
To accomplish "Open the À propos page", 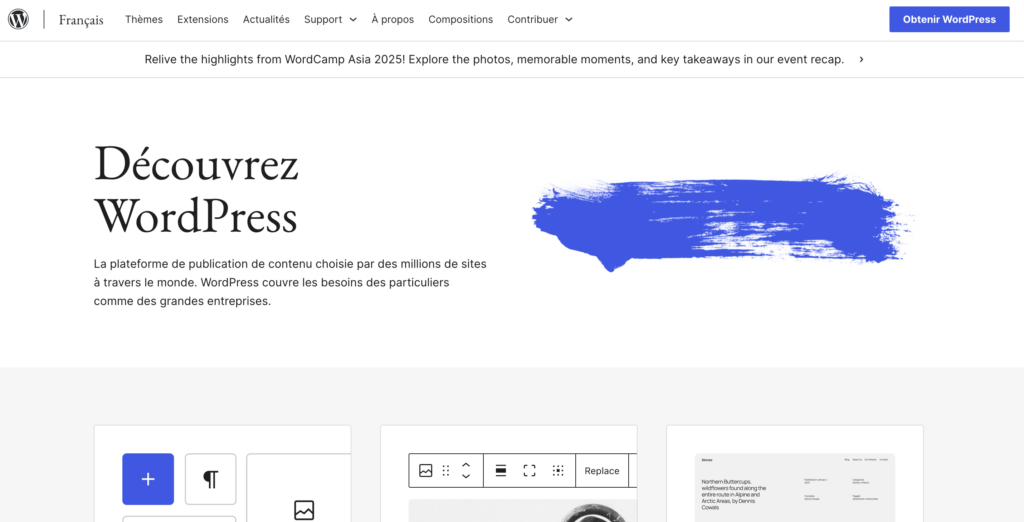I will click(392, 20).
